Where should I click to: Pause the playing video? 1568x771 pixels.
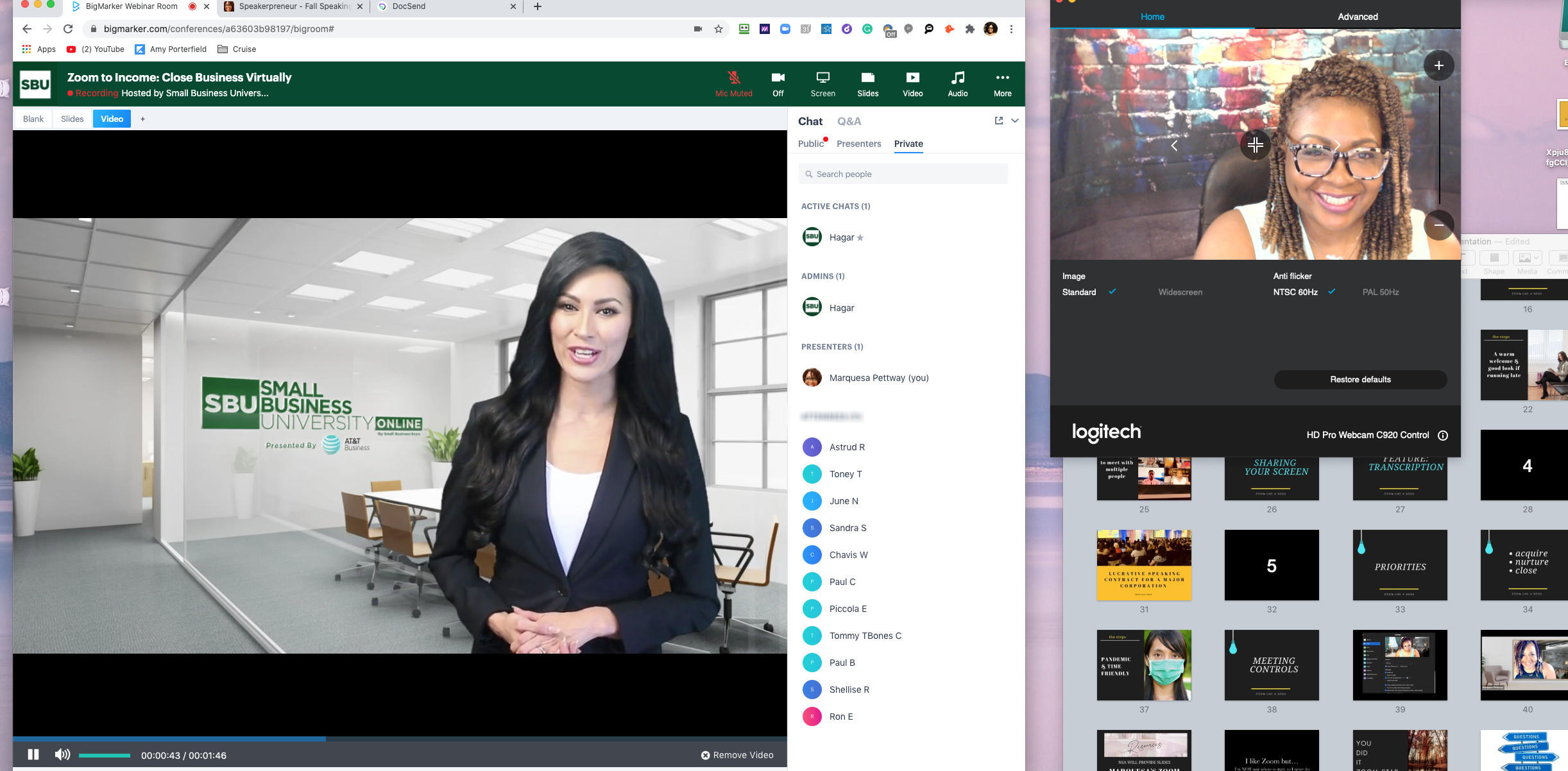[x=33, y=755]
